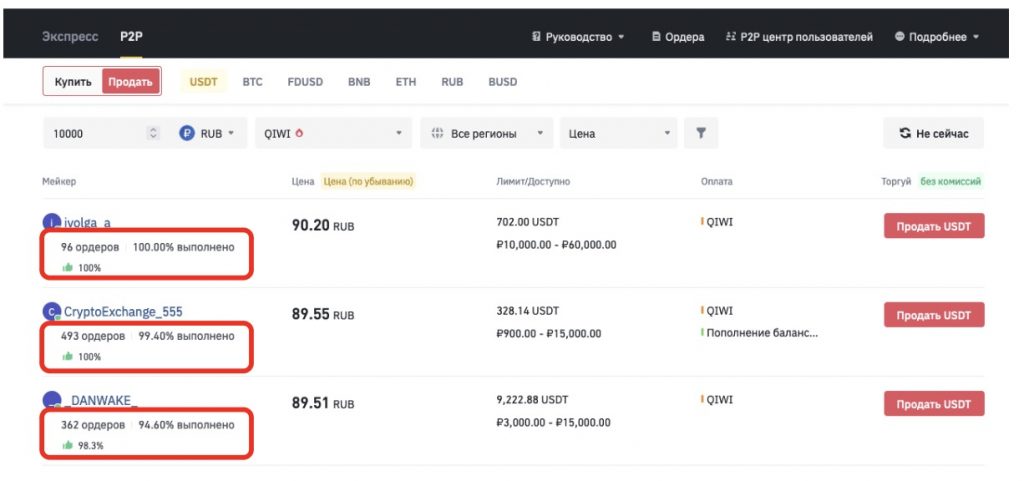Click the Подробнее circle icon
Screen dimensions: 1024x481
[x=899, y=37]
